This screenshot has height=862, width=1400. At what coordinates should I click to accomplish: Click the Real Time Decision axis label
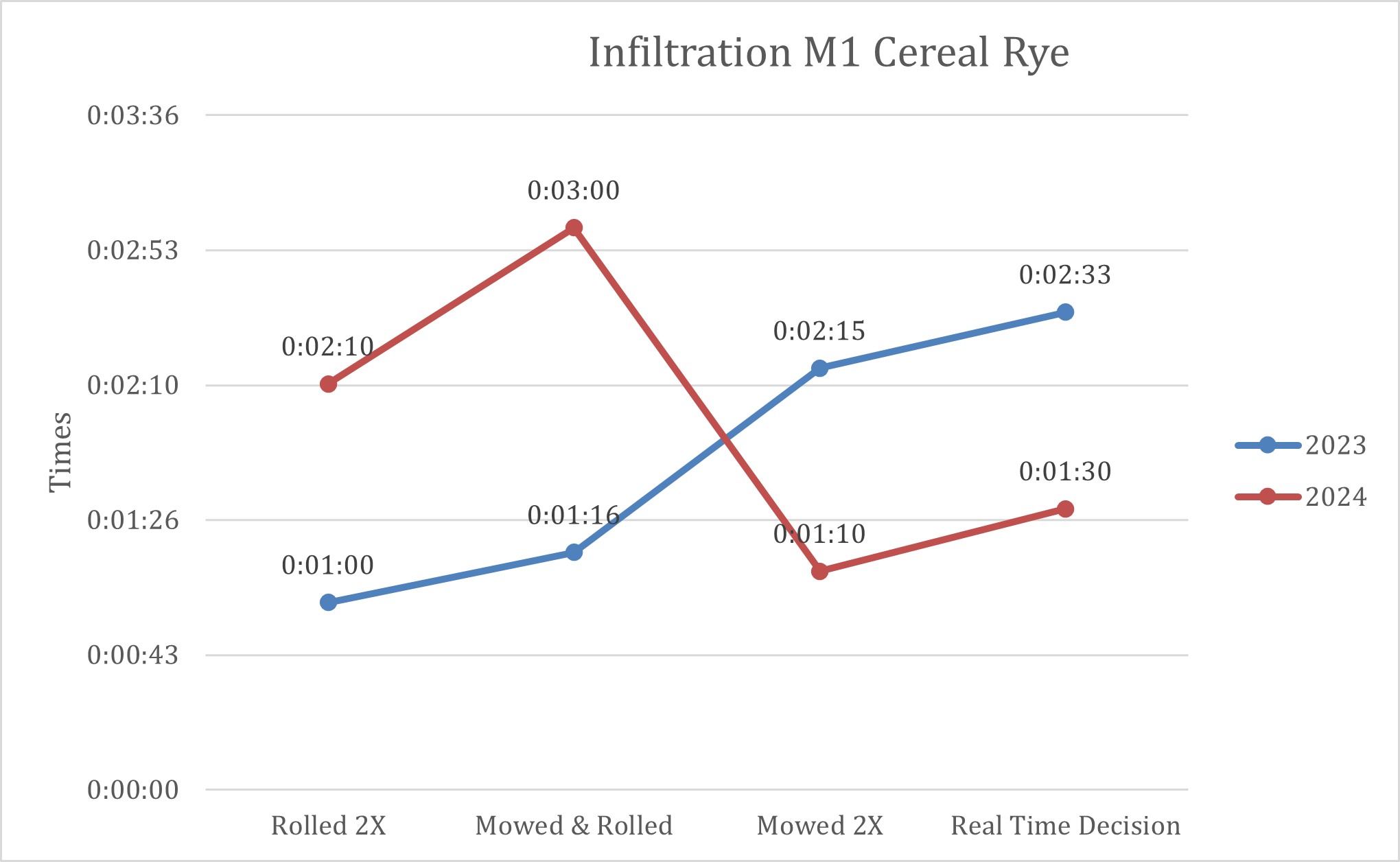[1065, 826]
